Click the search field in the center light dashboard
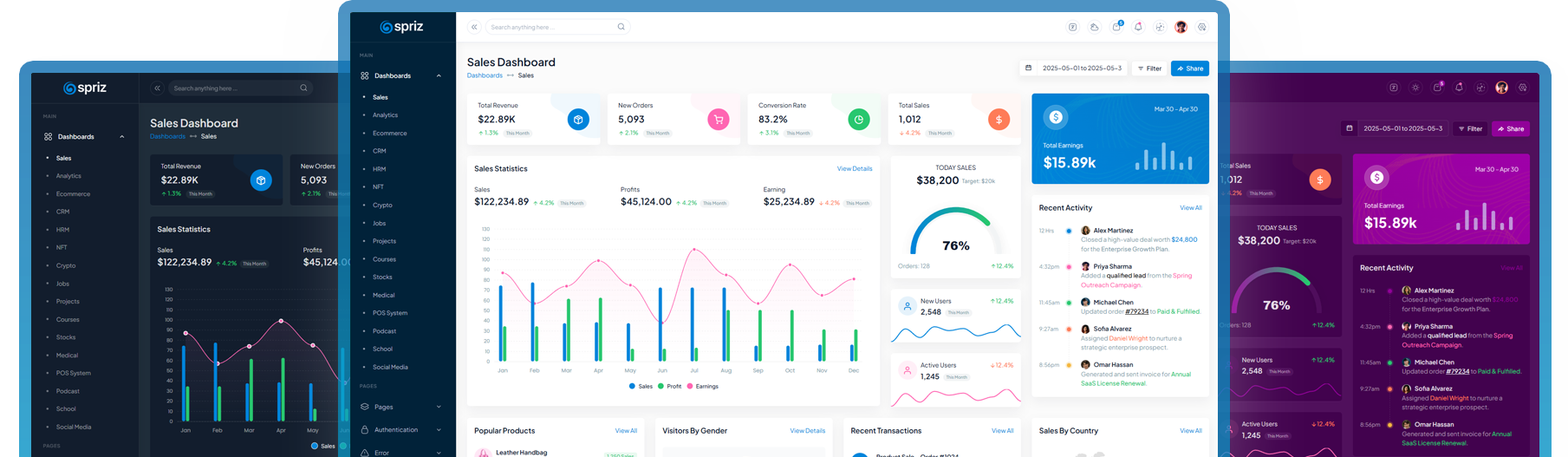 click(x=550, y=27)
